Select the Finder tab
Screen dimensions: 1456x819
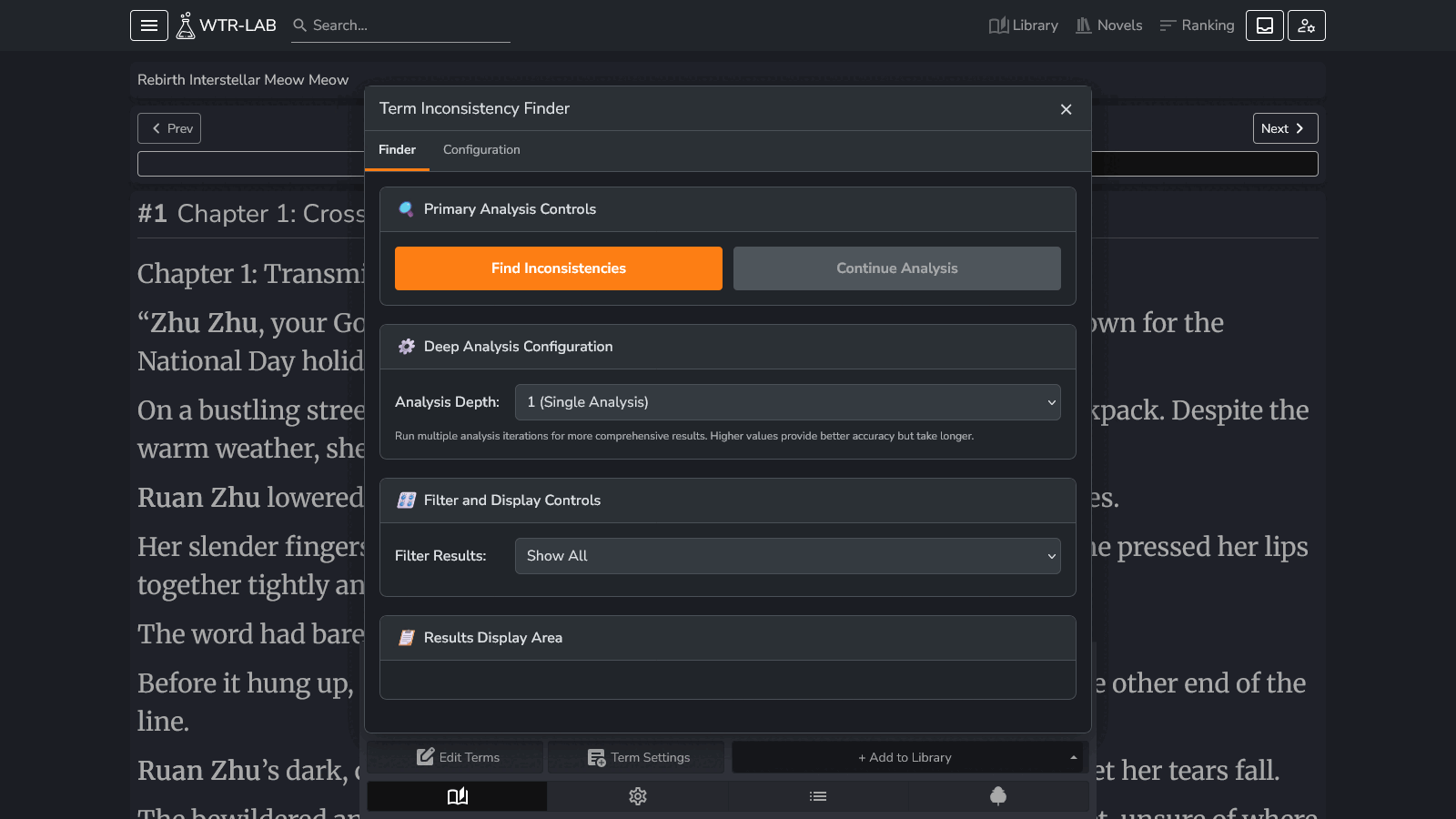(x=397, y=150)
